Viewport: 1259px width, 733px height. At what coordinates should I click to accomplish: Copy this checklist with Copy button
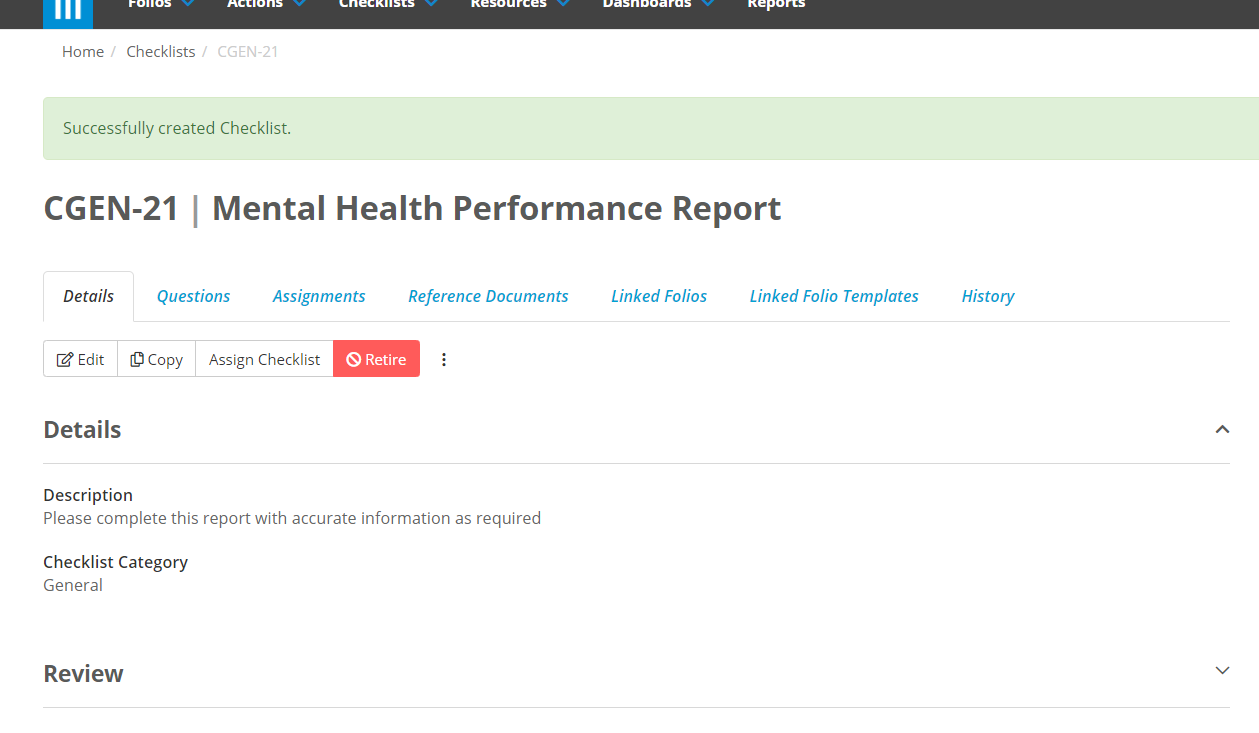click(156, 359)
